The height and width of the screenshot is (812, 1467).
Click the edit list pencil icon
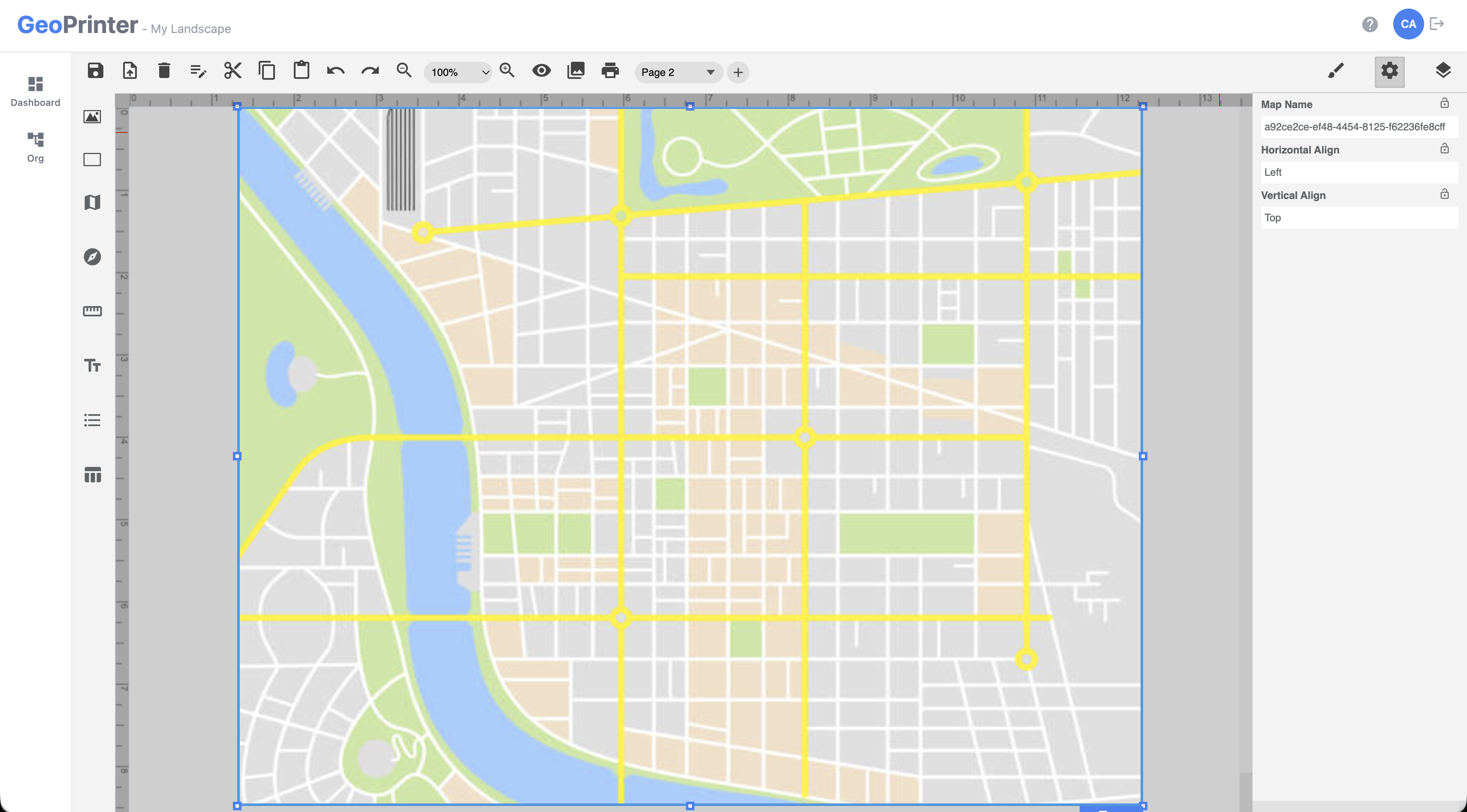point(198,71)
